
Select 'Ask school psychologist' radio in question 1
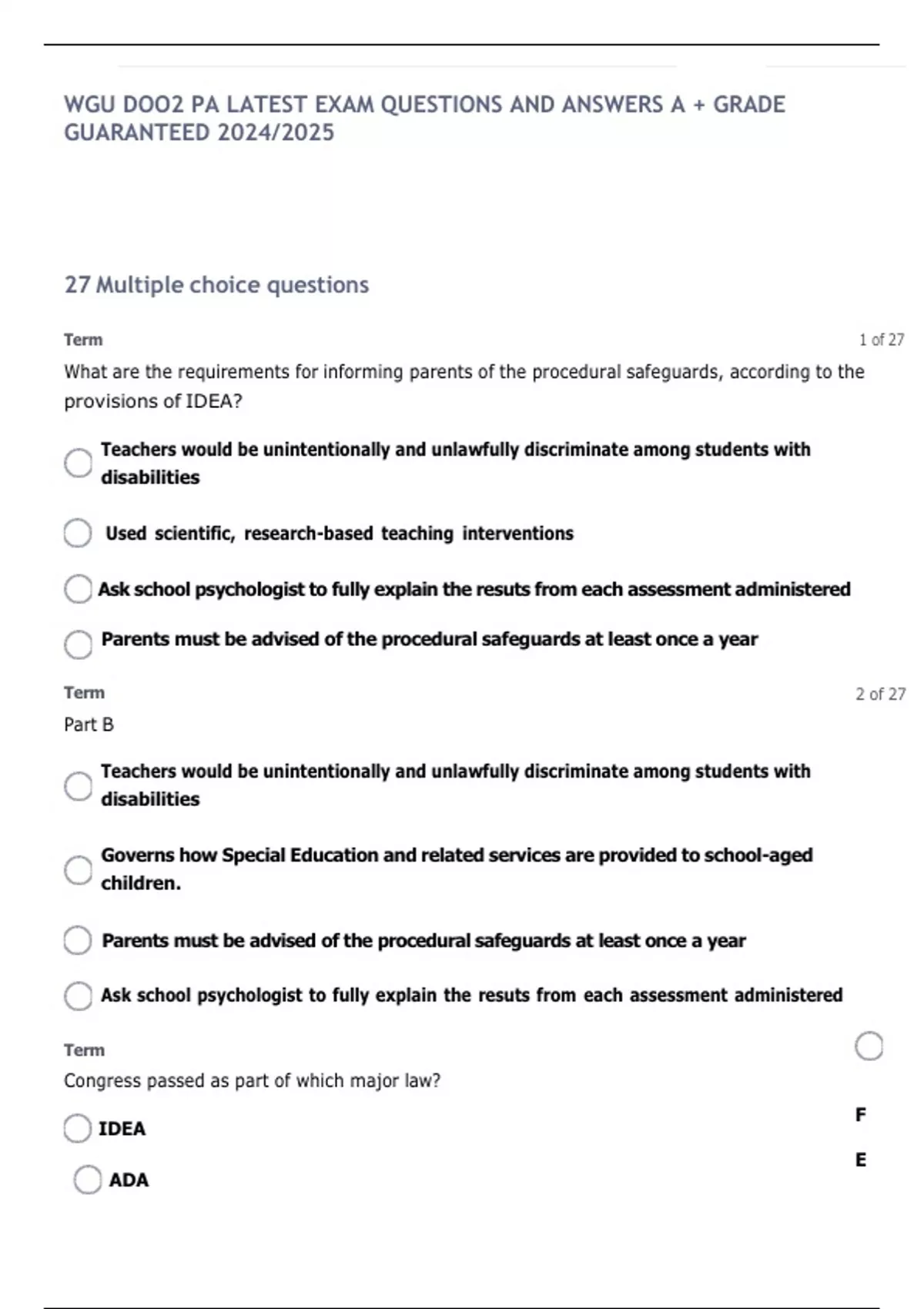tap(78, 589)
